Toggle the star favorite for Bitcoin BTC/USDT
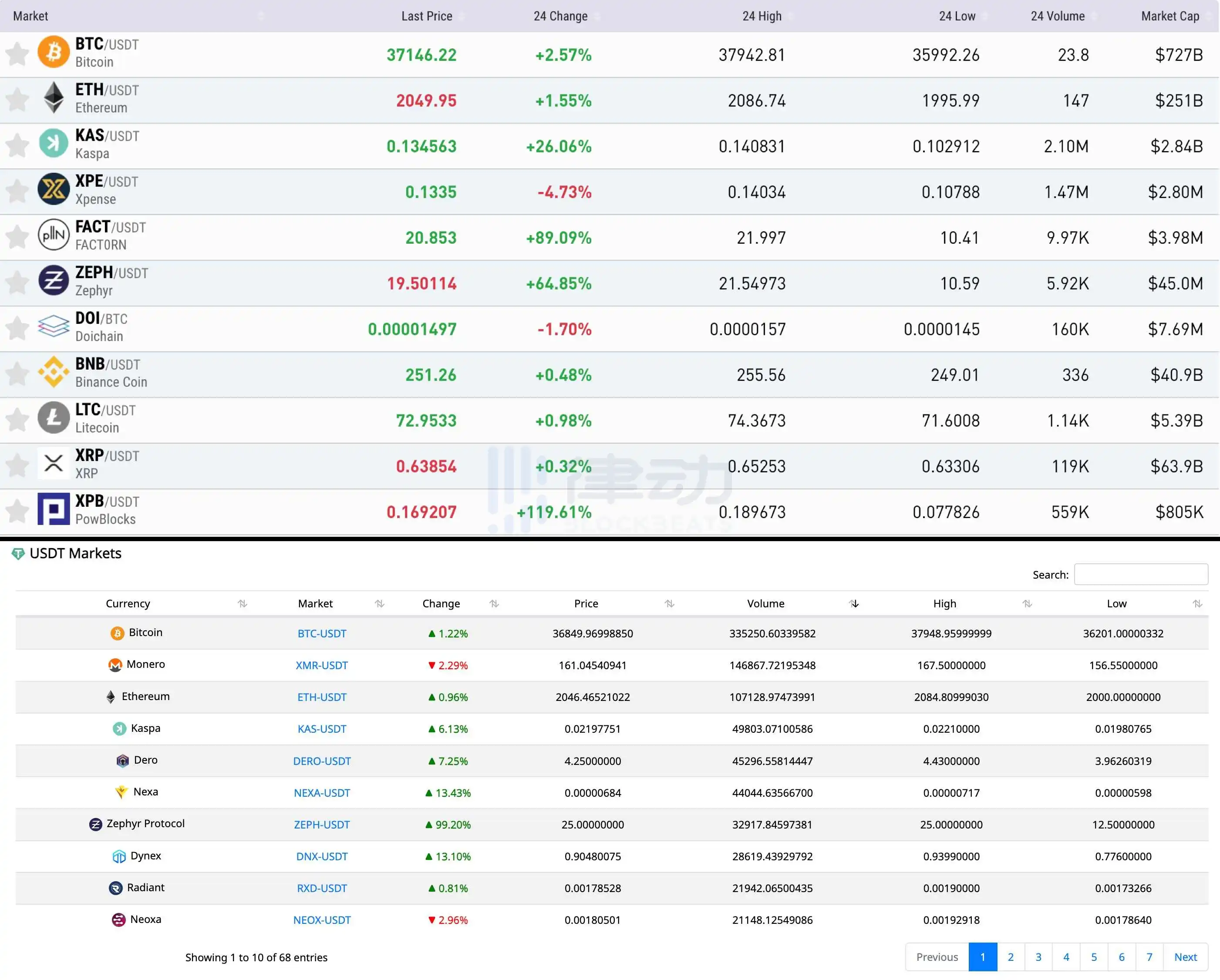Viewport: 1220px width, 980px height. click(x=17, y=55)
